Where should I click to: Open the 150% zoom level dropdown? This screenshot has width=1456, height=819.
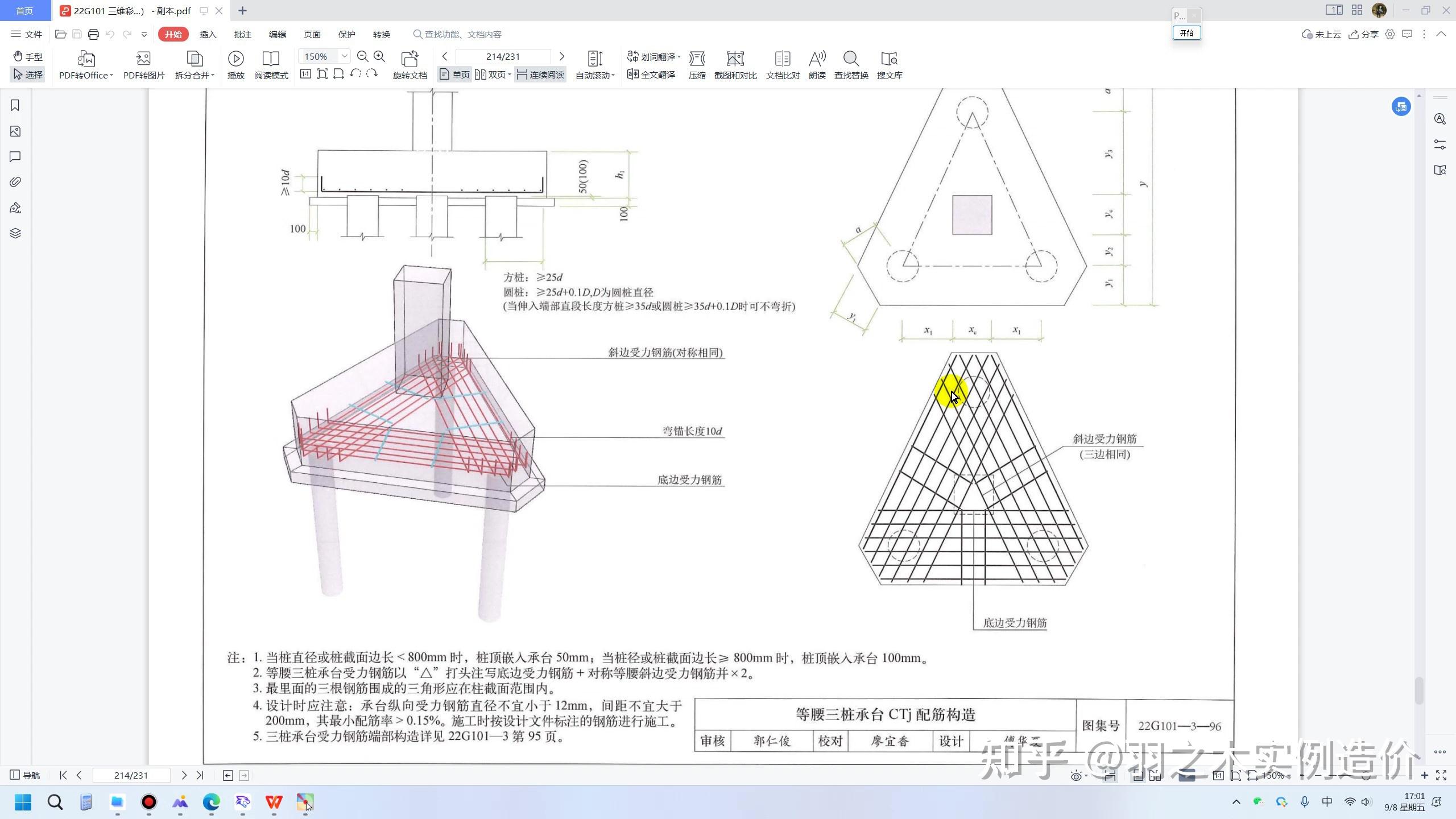(344, 56)
